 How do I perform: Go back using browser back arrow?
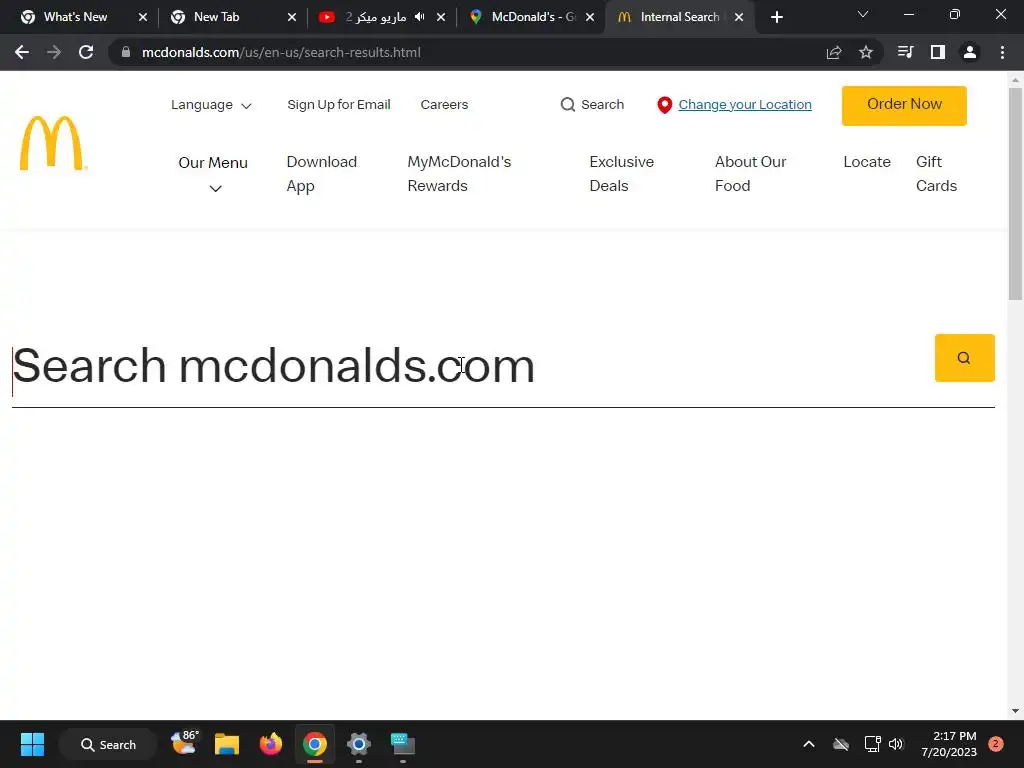22,52
